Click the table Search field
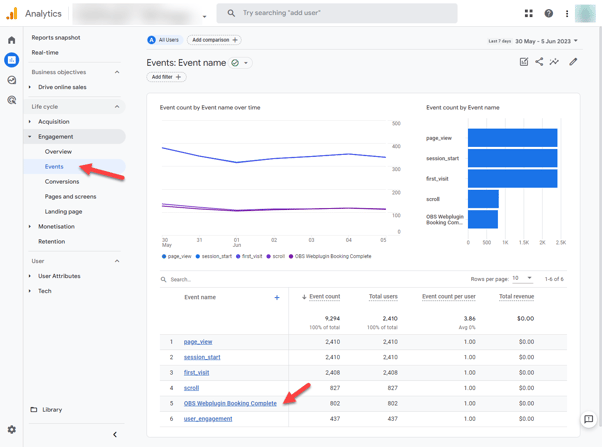Image resolution: width=602 pixels, height=447 pixels. (200, 280)
